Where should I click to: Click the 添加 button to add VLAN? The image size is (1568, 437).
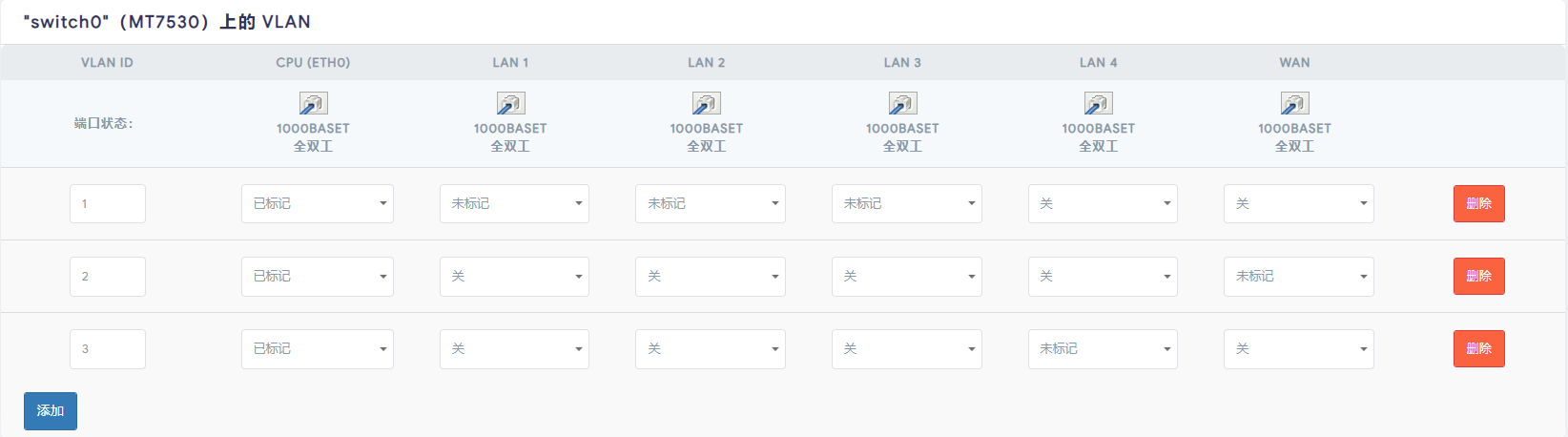coord(51,411)
